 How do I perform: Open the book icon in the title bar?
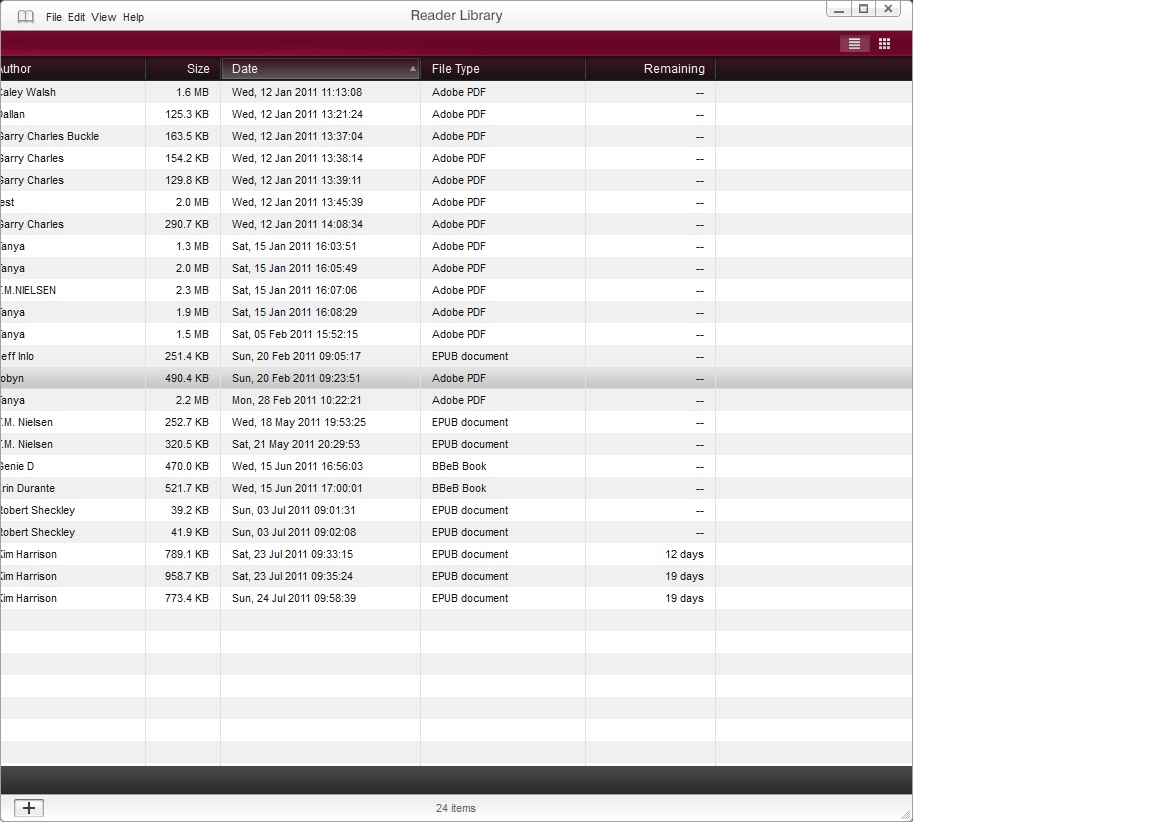pyautogui.click(x=26, y=16)
